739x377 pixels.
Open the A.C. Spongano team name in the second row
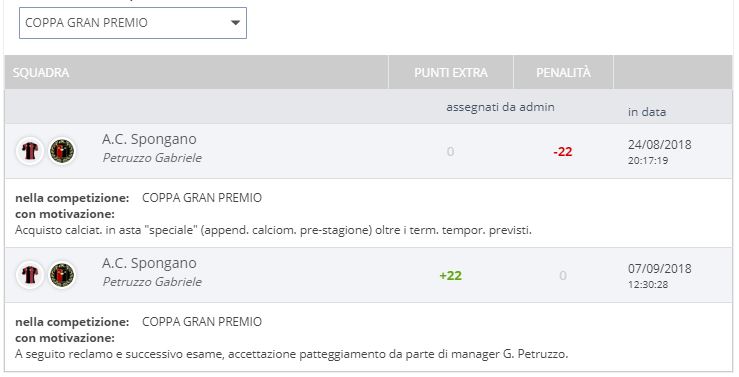click(149, 263)
